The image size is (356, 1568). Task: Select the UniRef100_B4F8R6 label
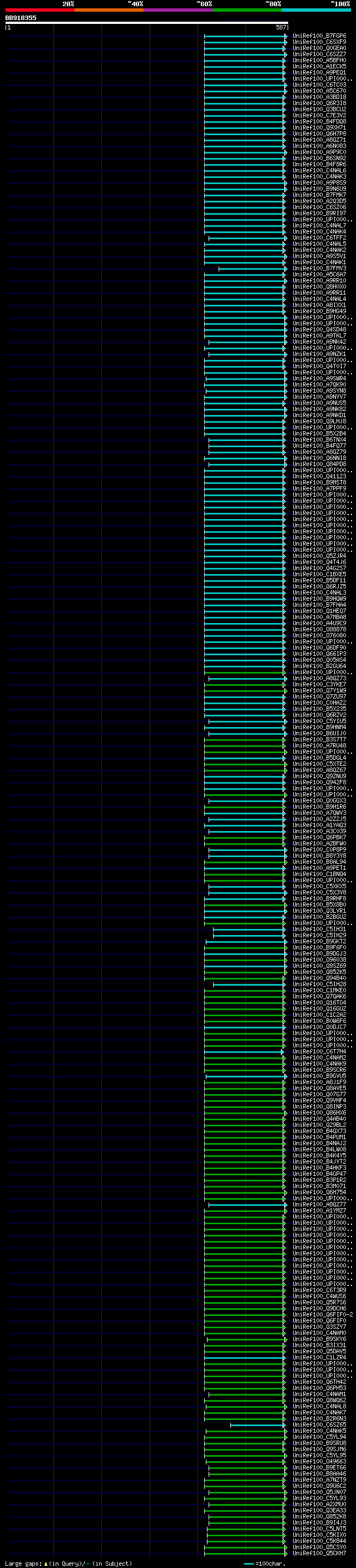click(x=319, y=164)
